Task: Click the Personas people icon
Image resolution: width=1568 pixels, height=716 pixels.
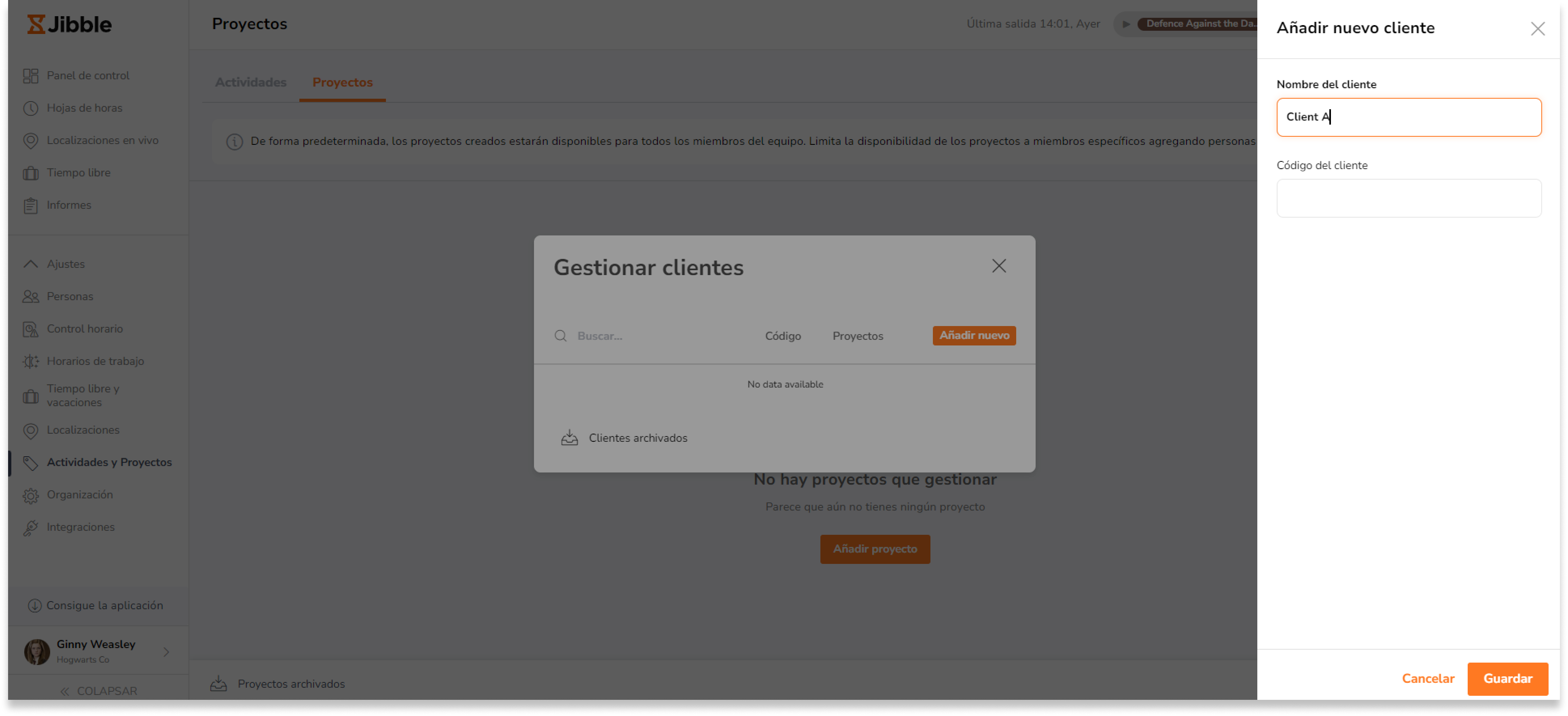Action: pyautogui.click(x=30, y=297)
